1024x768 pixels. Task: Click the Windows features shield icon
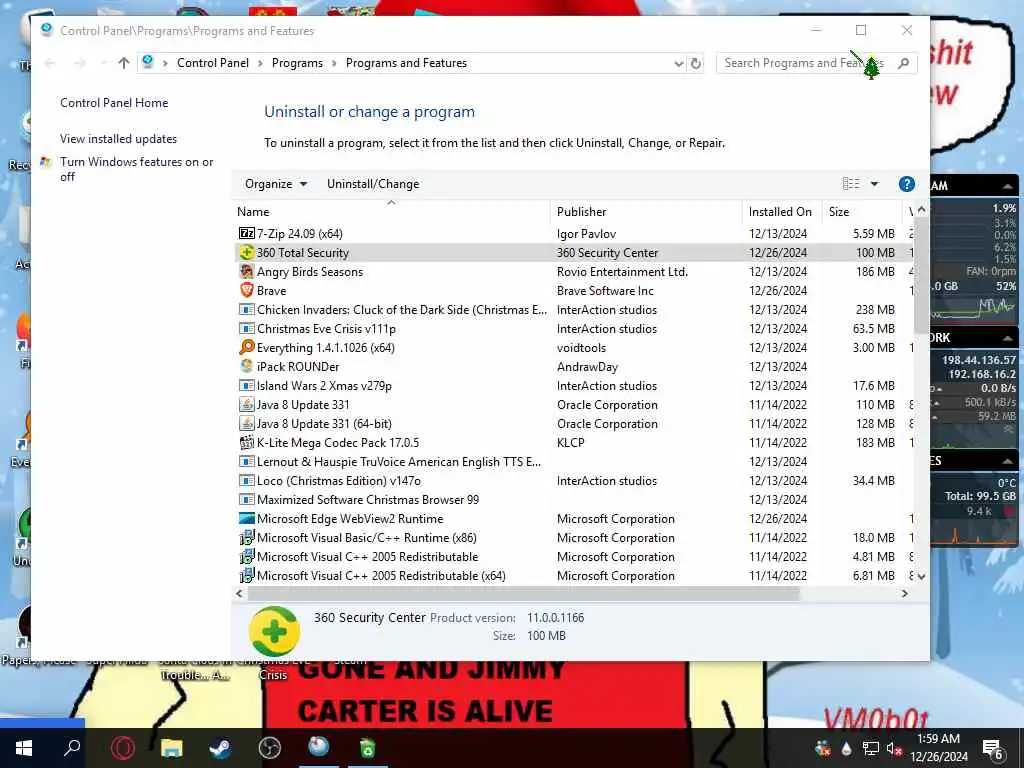point(46,162)
